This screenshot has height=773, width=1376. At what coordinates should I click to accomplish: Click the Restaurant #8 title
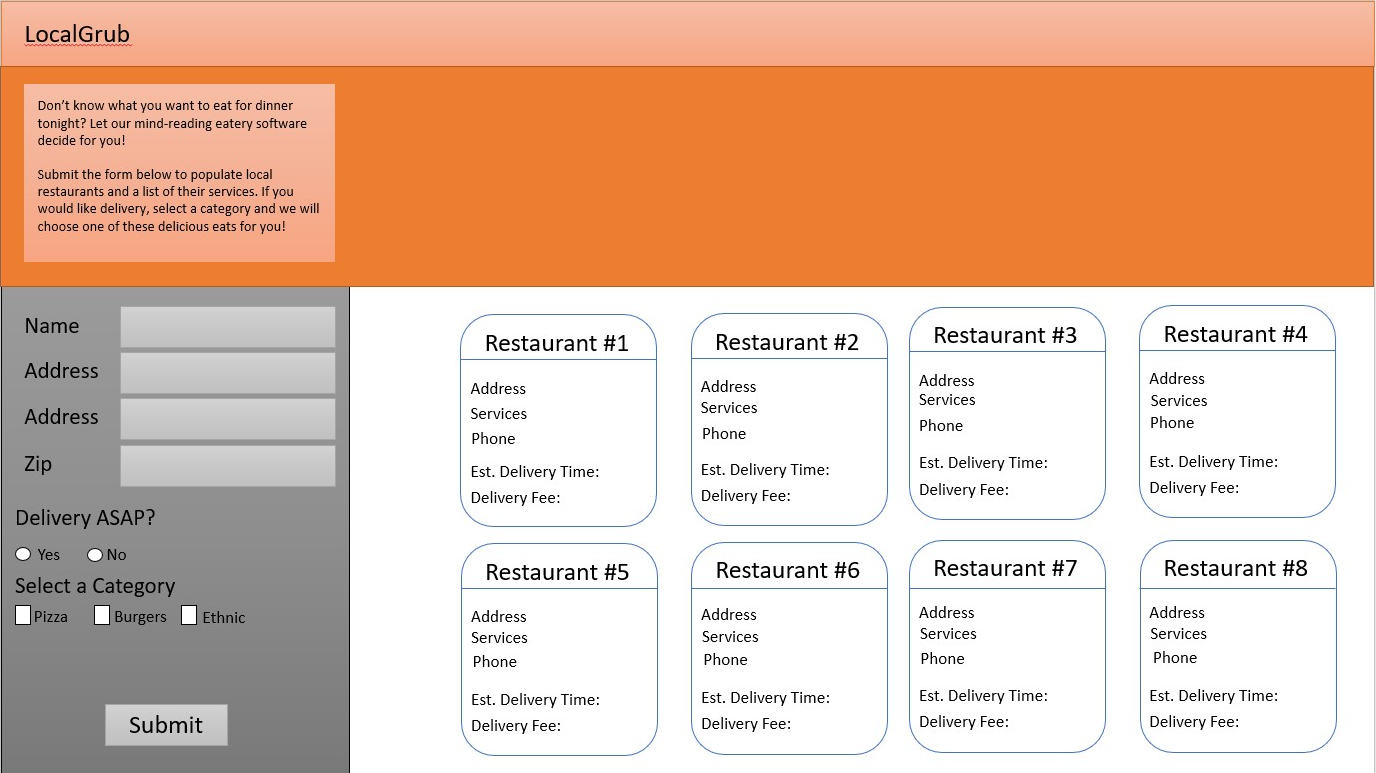(x=1238, y=567)
